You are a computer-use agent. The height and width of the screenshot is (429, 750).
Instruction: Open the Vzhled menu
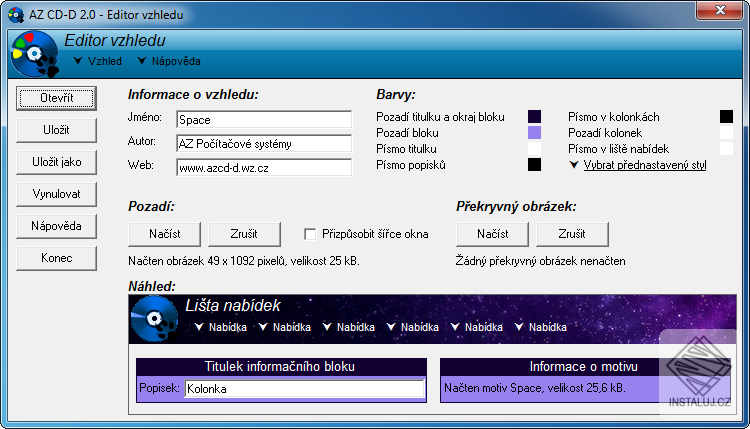point(98,61)
